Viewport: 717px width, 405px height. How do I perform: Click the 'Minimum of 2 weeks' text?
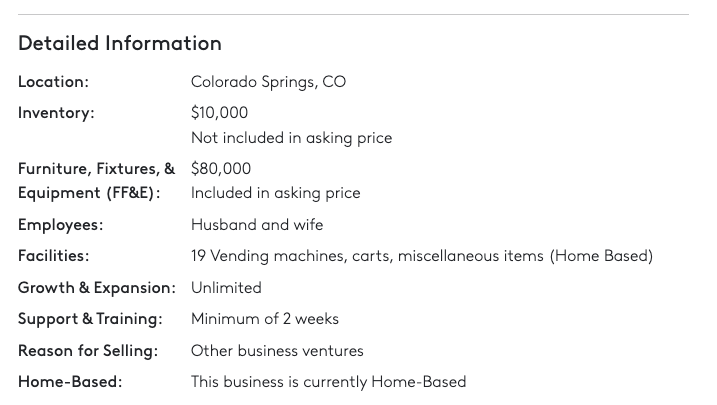(265, 319)
